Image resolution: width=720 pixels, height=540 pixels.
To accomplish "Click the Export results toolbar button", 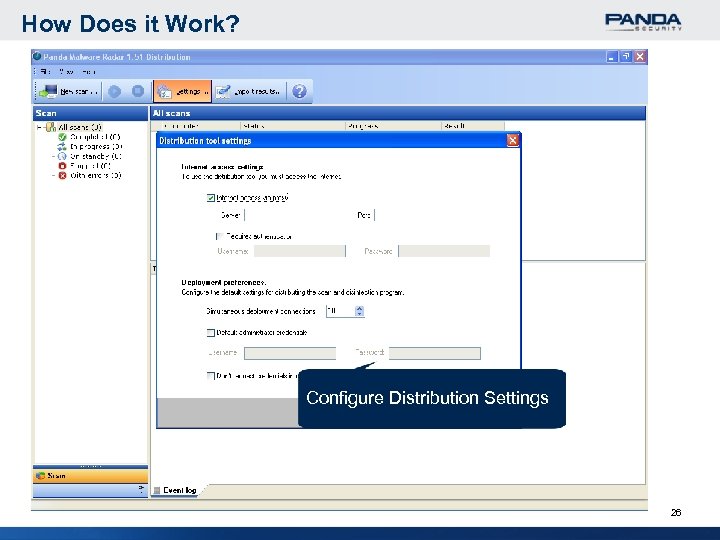I will tap(248, 91).
